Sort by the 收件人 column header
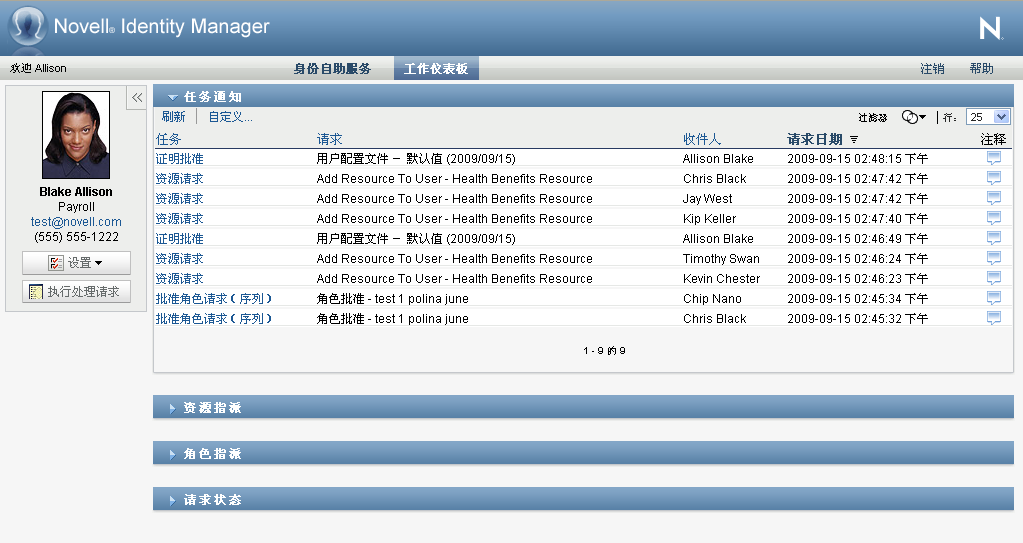 (x=702, y=139)
